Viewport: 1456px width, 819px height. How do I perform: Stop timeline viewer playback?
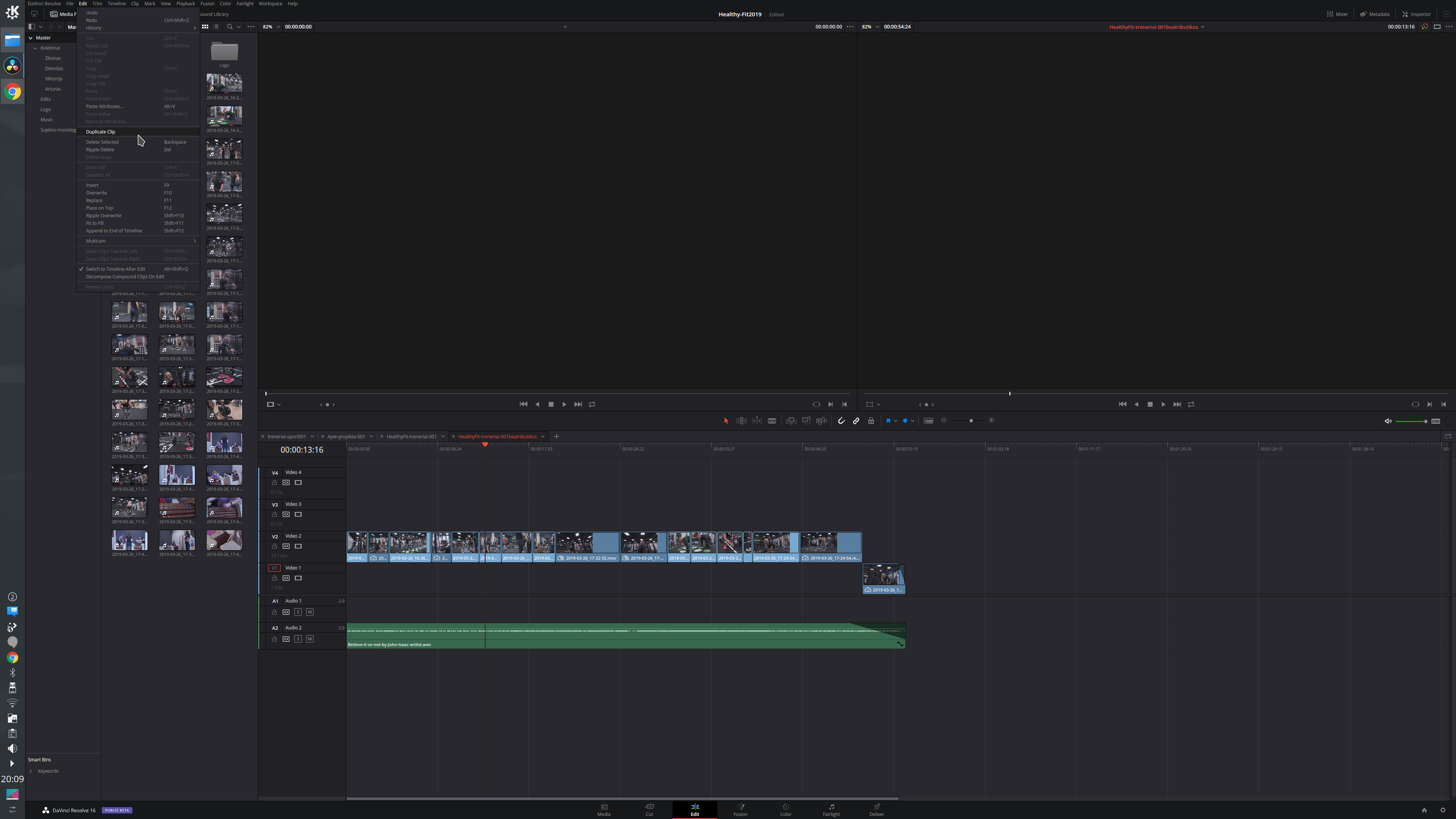point(1150,405)
